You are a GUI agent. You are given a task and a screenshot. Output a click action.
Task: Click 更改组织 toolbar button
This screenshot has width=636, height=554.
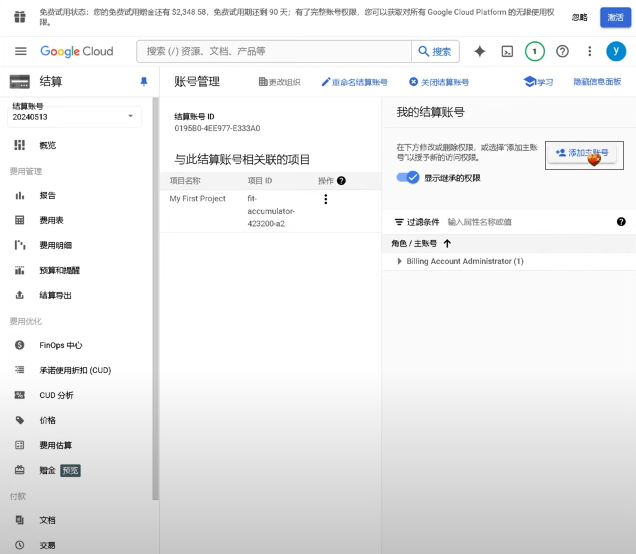[279, 82]
